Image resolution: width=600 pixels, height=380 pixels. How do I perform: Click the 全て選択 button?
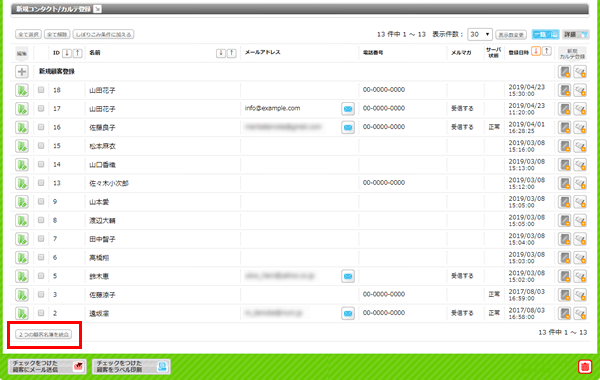[28, 34]
